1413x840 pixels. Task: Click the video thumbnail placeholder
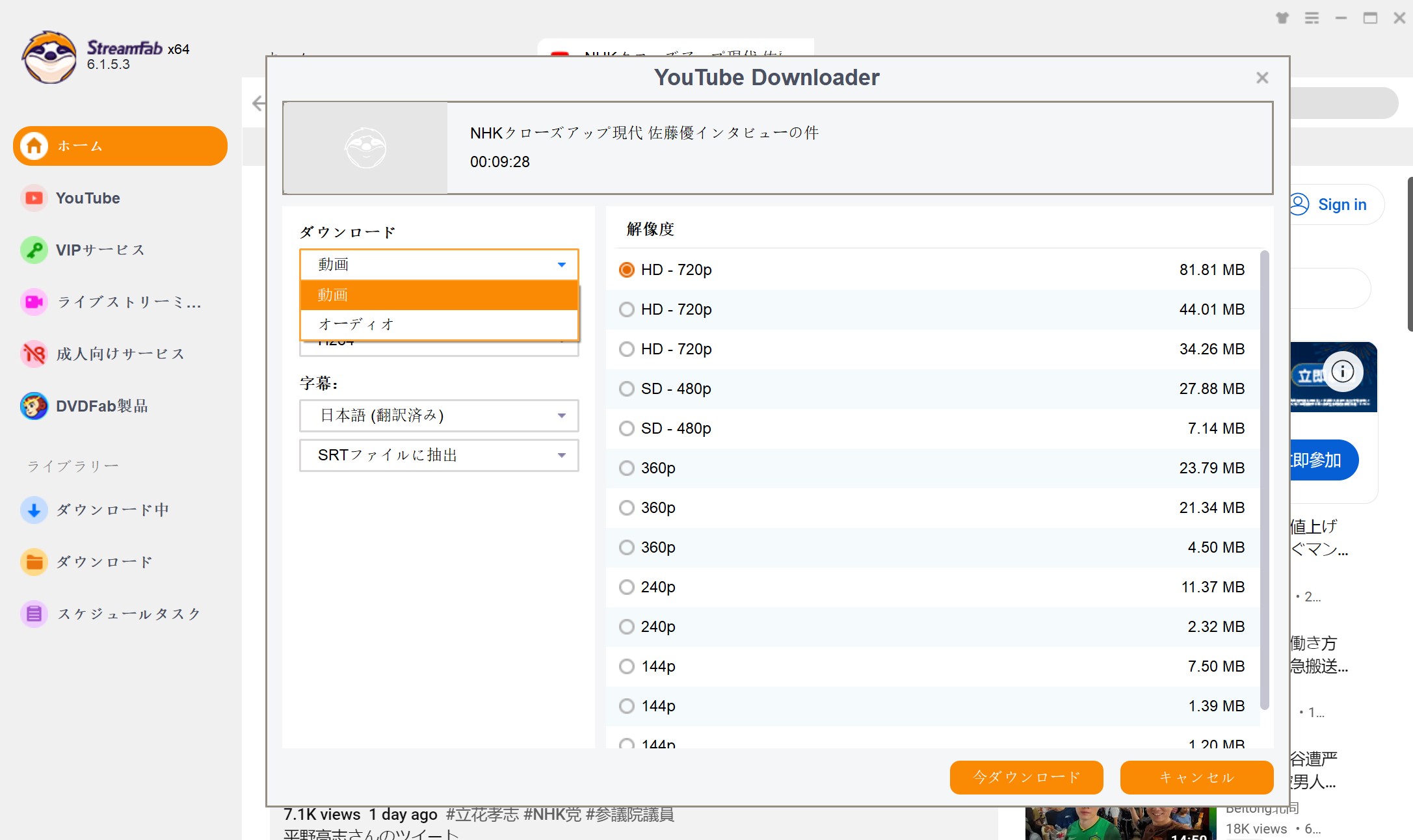pos(365,148)
